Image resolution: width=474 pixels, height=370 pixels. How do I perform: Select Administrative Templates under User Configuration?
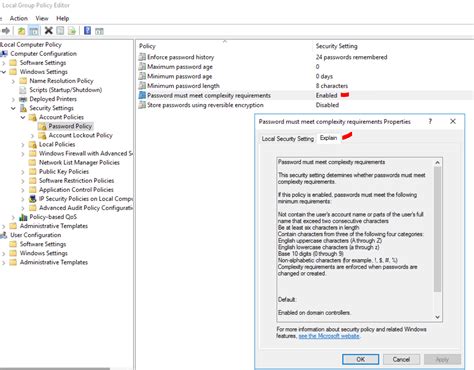[54, 262]
